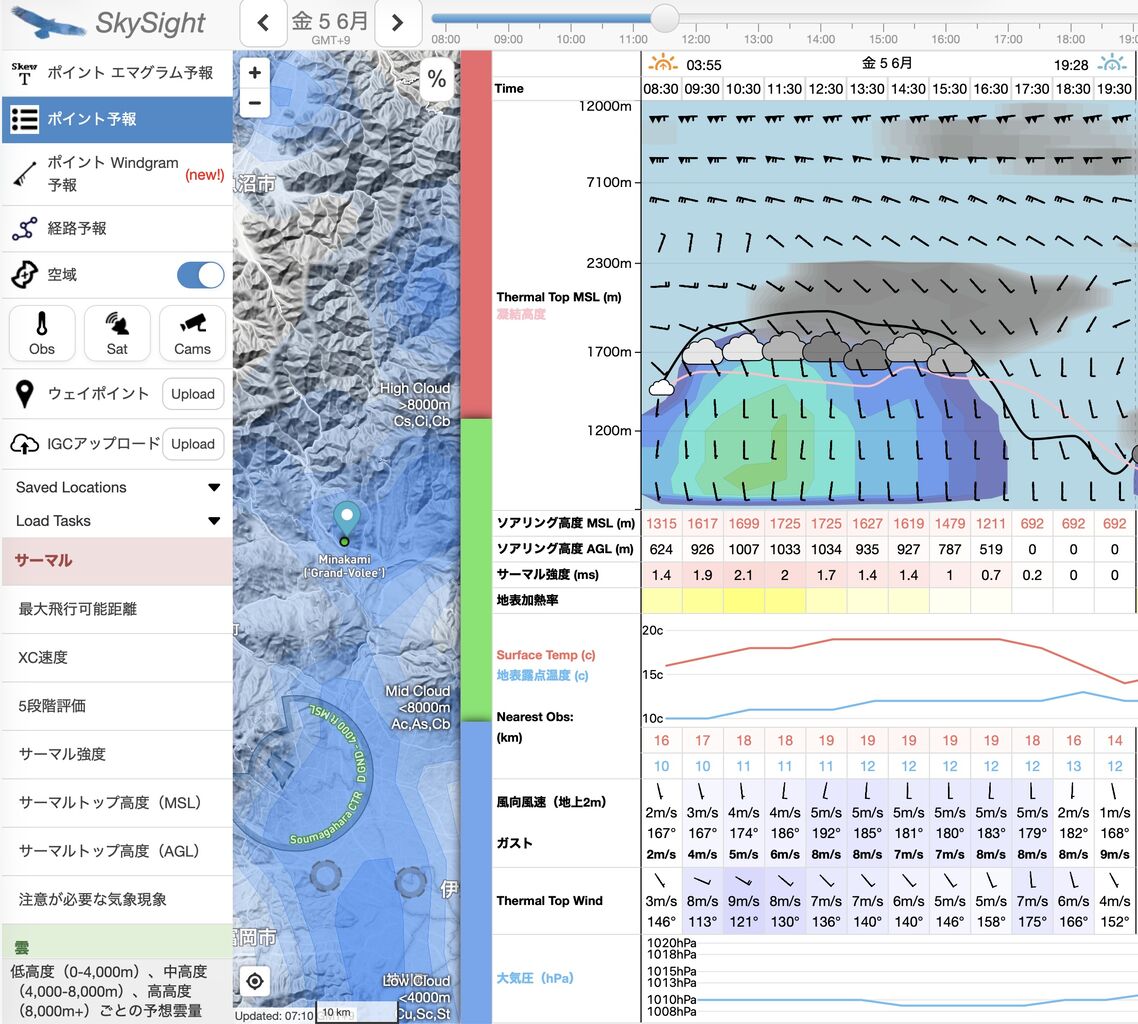Zoom in on the map
The width and height of the screenshot is (1138, 1024).
(255, 73)
